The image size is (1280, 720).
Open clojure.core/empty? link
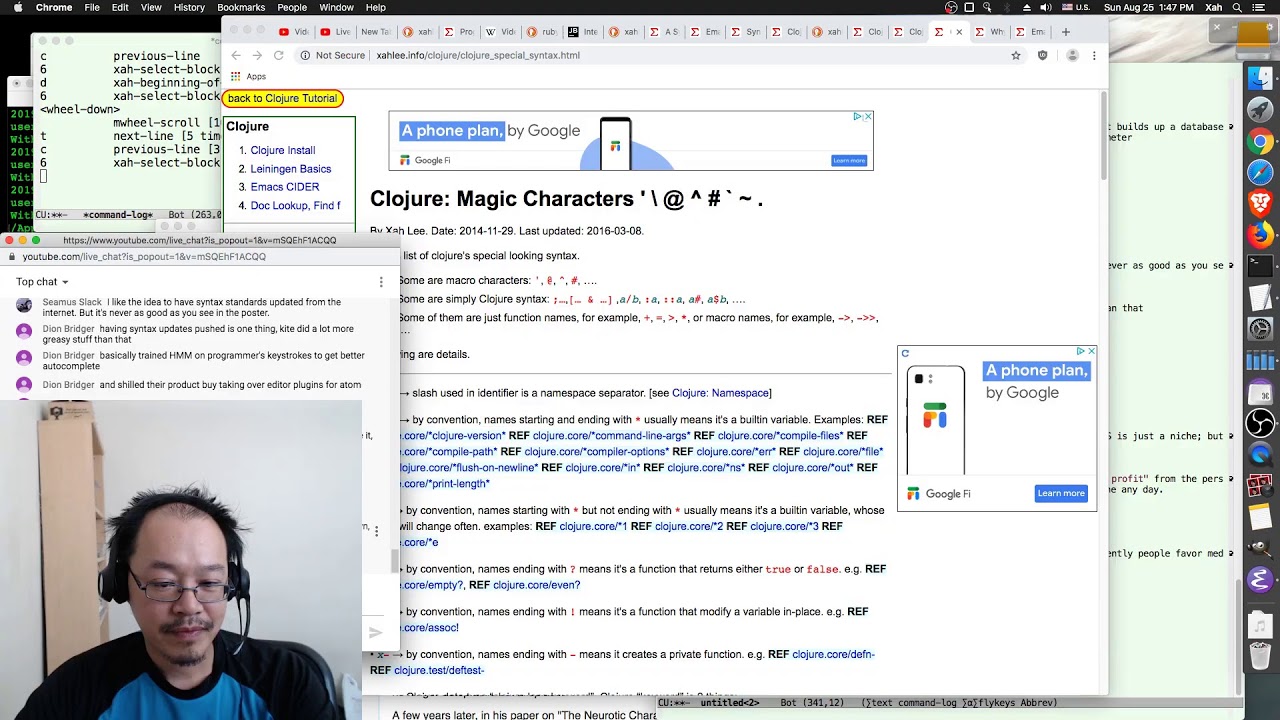tap(432, 585)
